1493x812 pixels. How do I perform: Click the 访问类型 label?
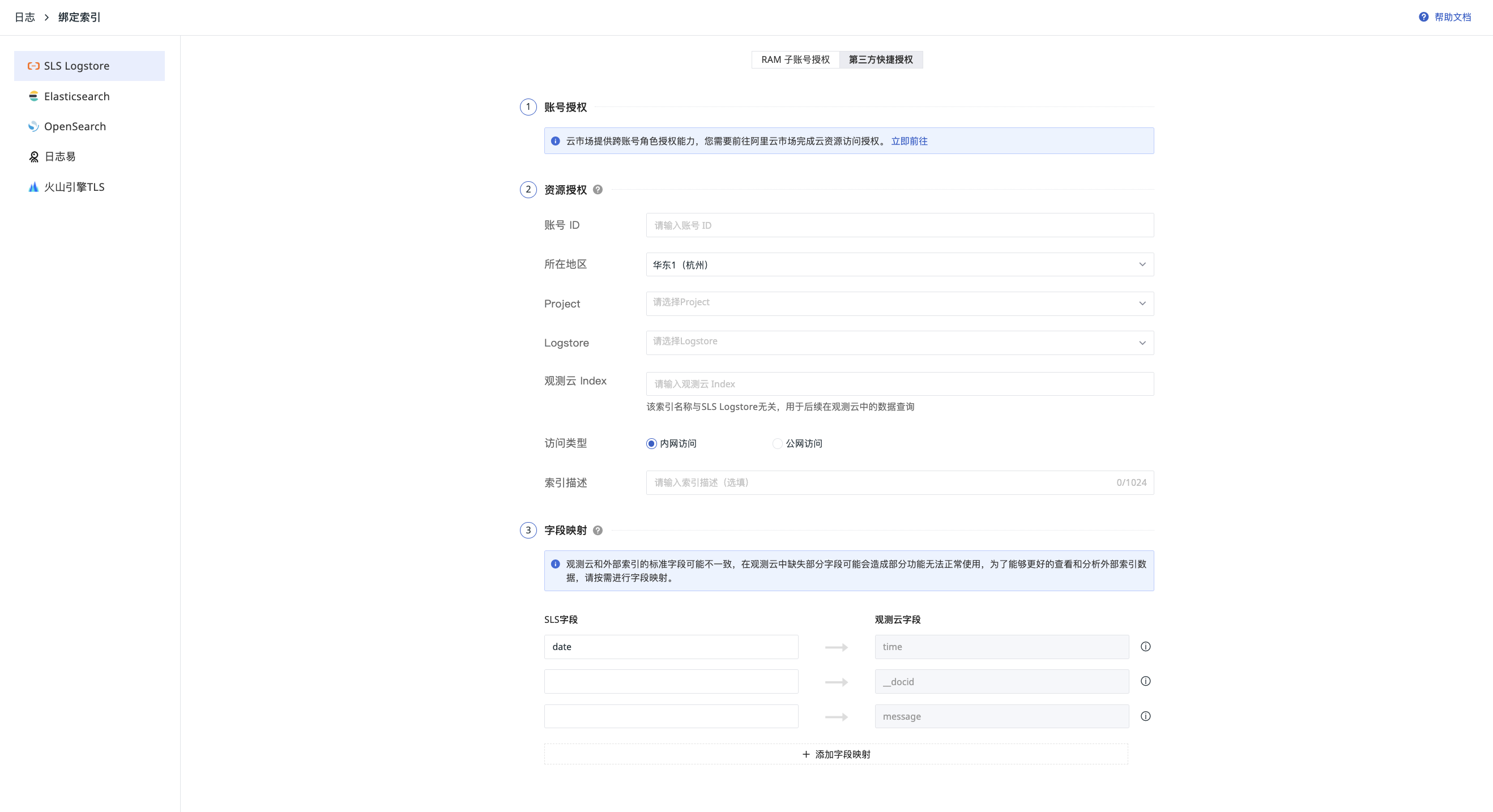click(565, 443)
